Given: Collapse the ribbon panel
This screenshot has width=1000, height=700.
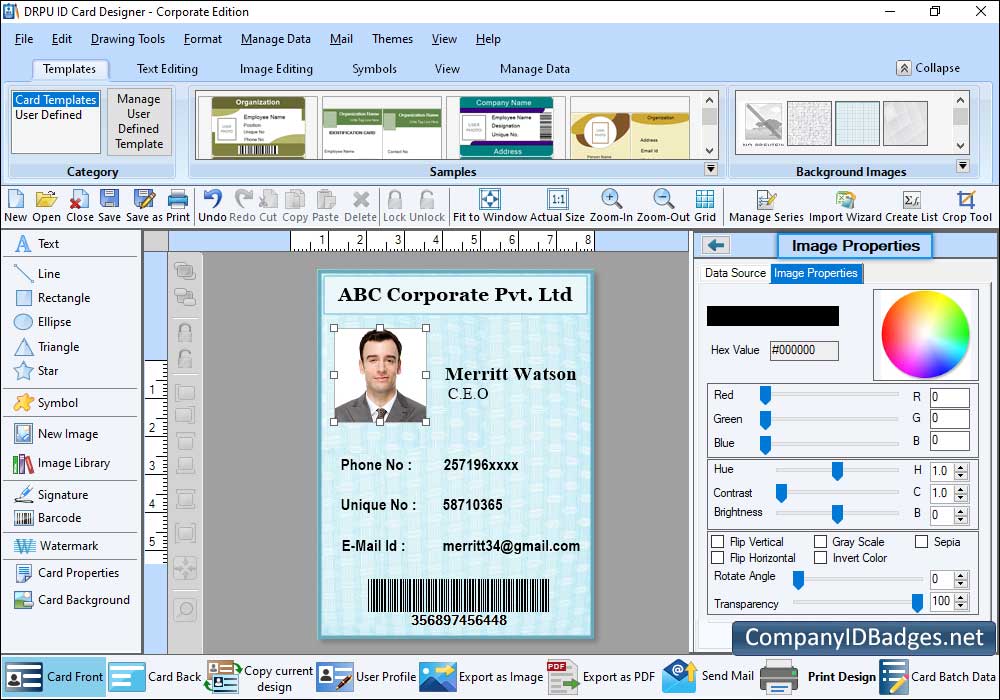Looking at the screenshot, I should click(928, 68).
